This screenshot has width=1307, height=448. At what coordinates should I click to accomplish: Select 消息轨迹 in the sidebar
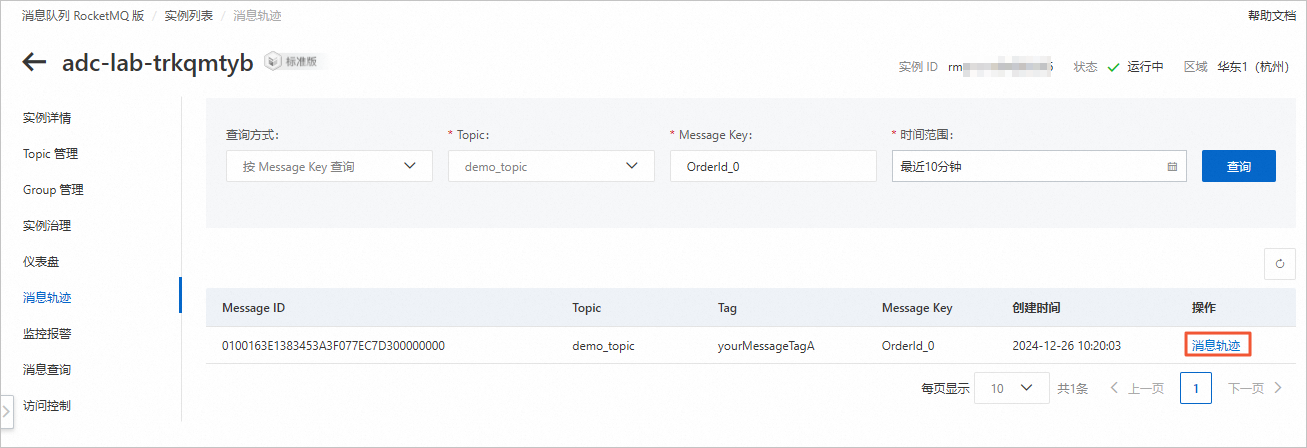pyautogui.click(x=47, y=298)
